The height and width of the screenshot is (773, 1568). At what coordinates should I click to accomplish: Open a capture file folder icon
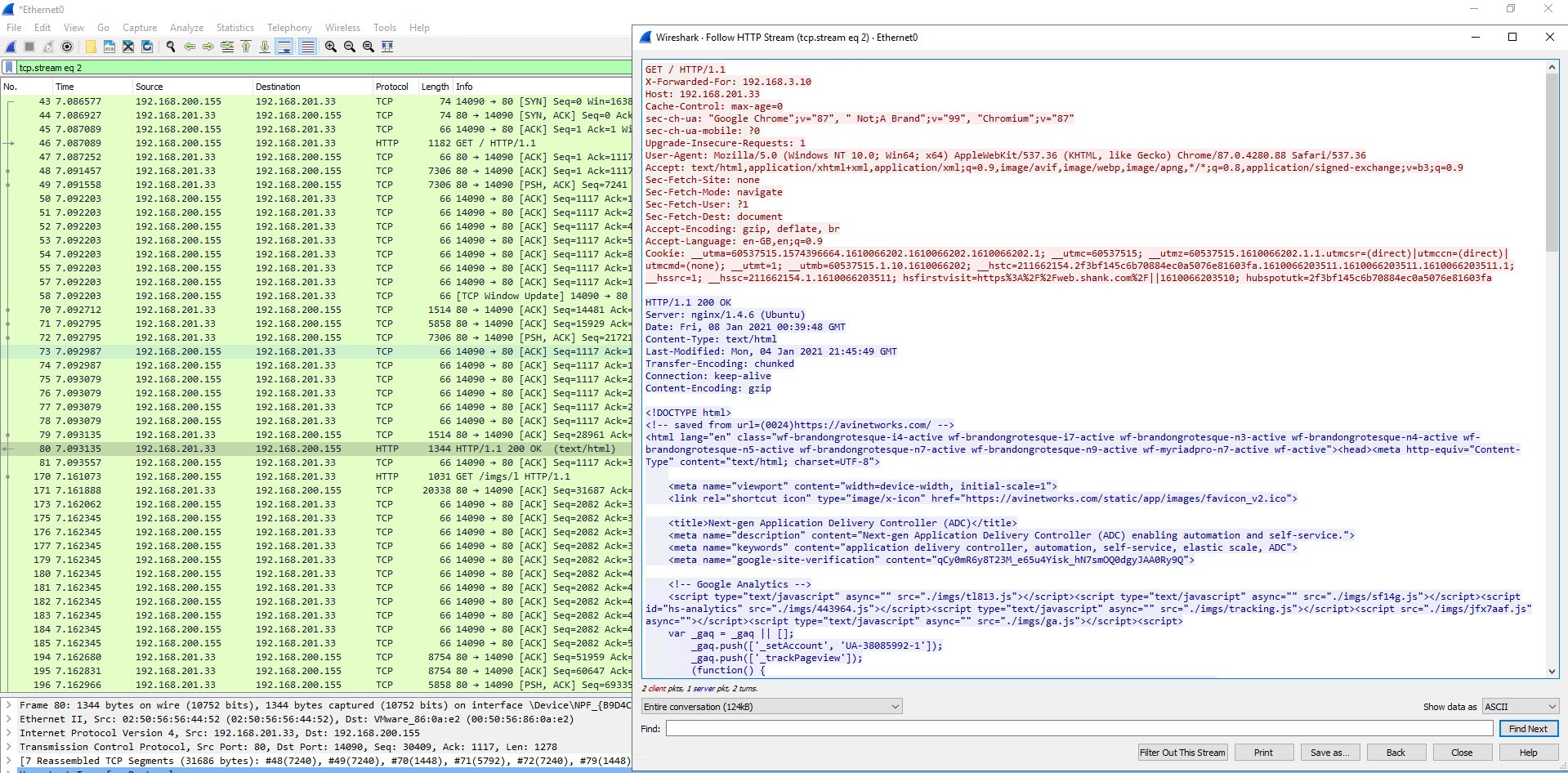point(91,47)
